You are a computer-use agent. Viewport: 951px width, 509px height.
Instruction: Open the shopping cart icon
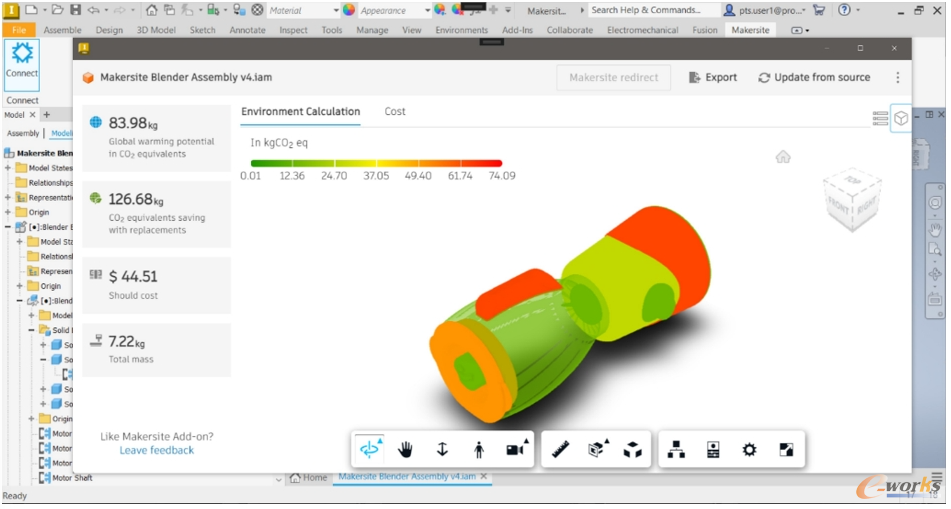(x=819, y=10)
